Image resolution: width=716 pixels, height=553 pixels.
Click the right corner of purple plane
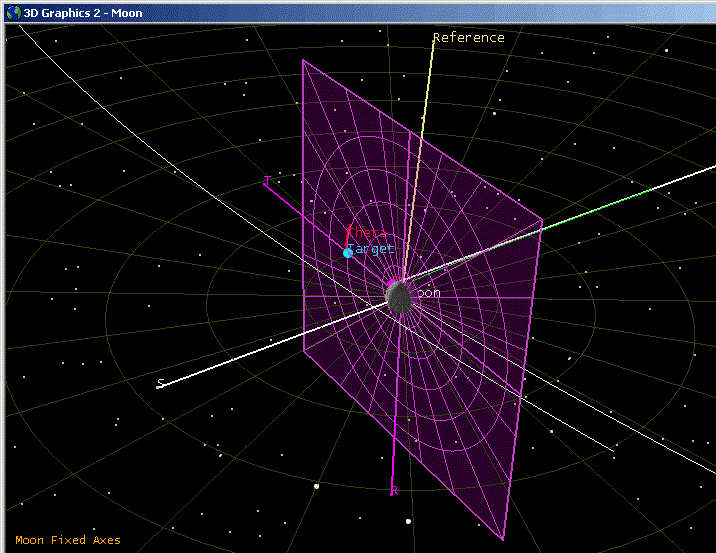[x=542, y=221]
